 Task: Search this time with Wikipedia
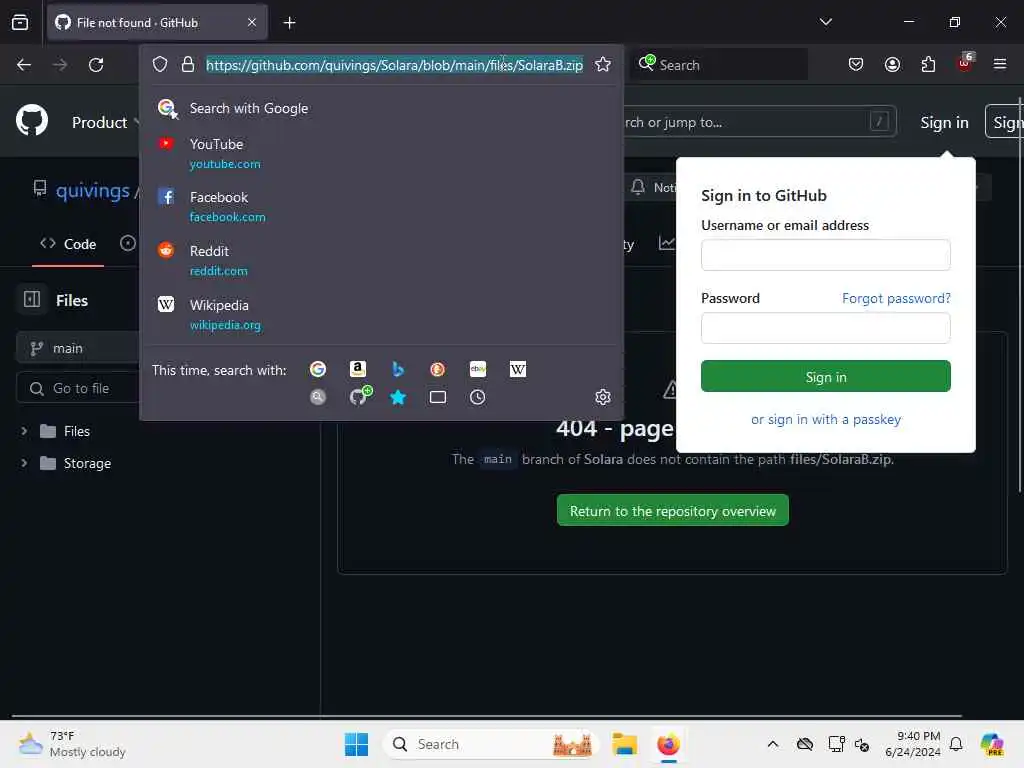point(518,370)
